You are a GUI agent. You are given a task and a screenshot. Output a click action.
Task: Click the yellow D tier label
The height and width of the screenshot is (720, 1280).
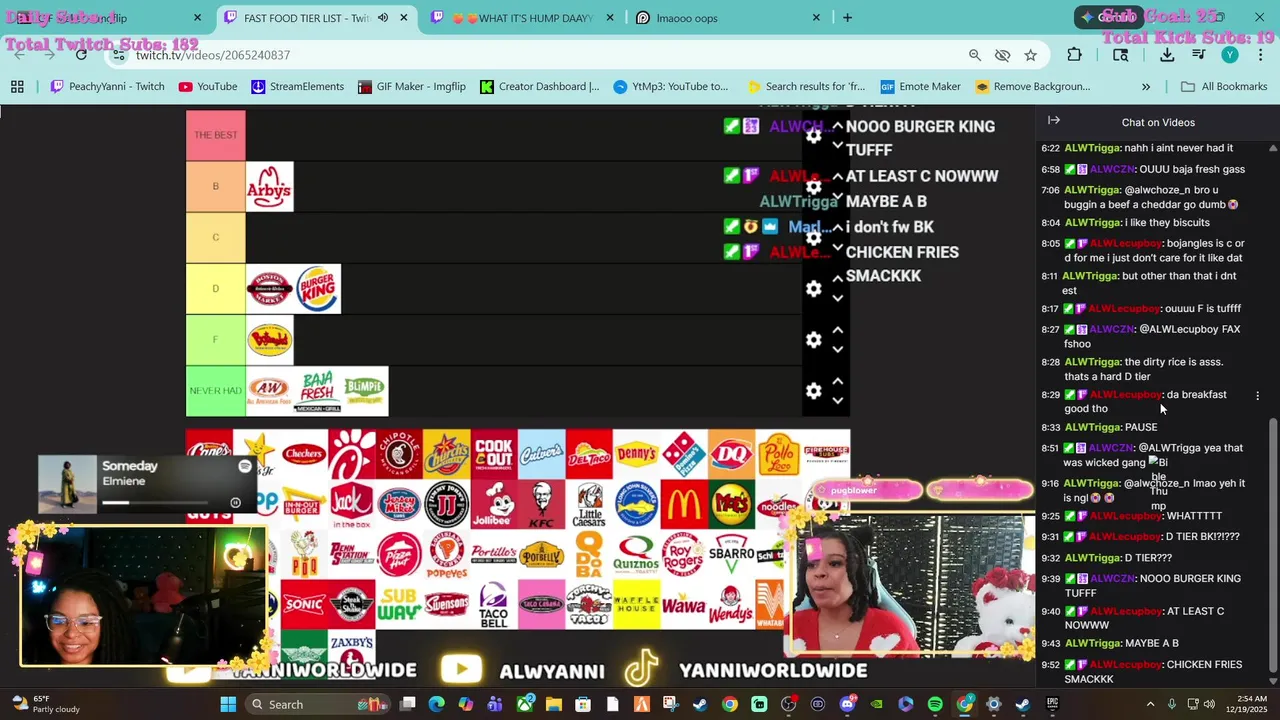click(x=215, y=289)
